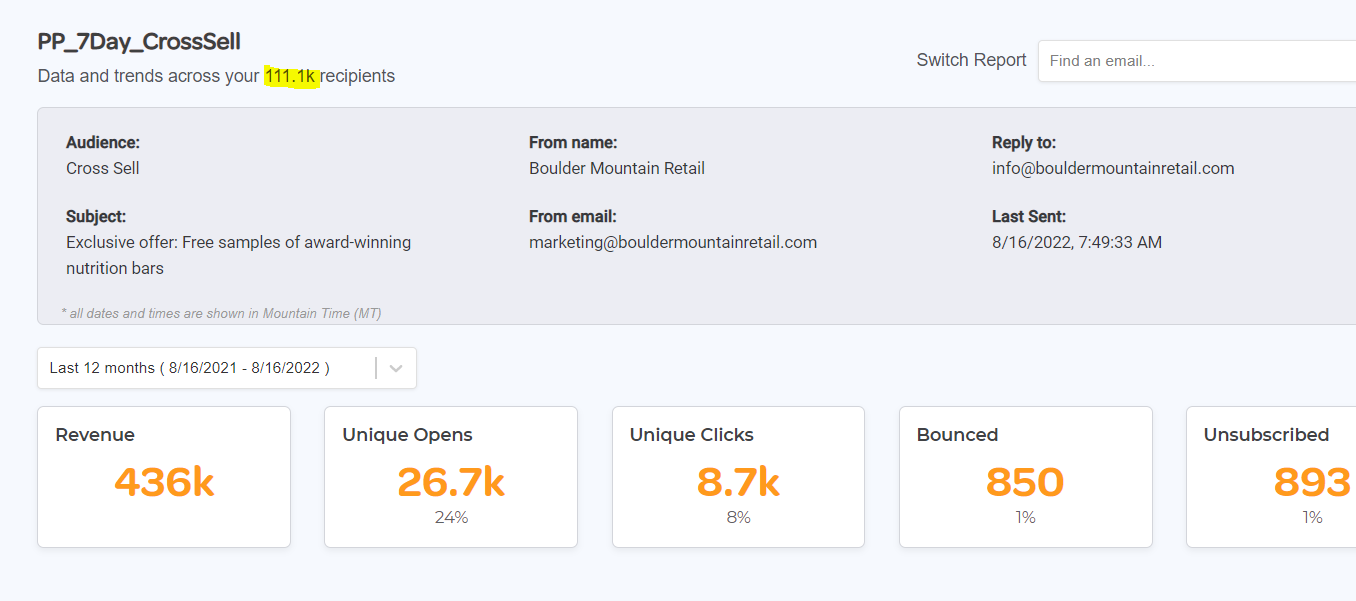Click the highlighted 111.1k recipients figure
Viewport: 1356px width, 601px height.
click(291, 76)
